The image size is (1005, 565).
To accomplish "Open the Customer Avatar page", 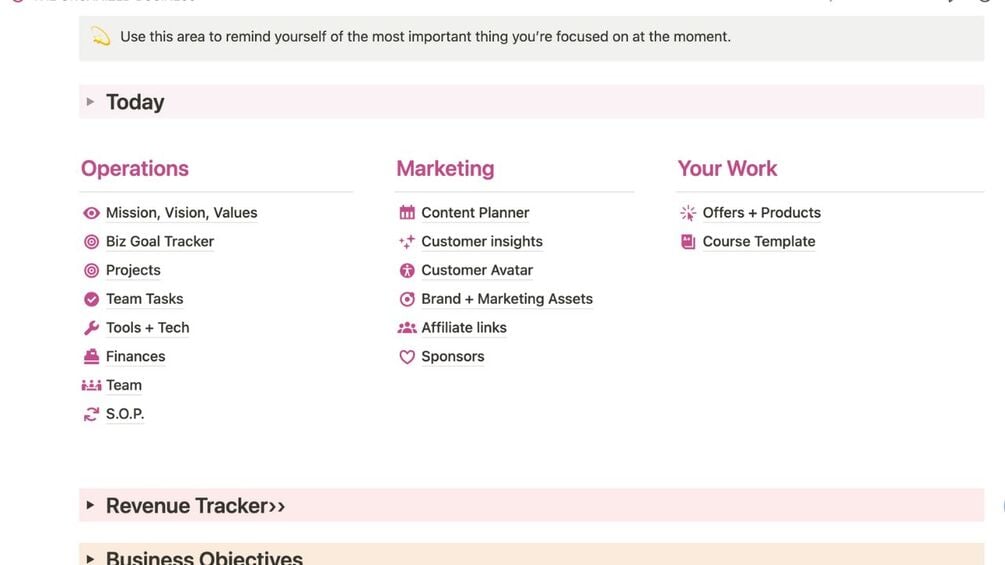I will pyautogui.click(x=477, y=270).
